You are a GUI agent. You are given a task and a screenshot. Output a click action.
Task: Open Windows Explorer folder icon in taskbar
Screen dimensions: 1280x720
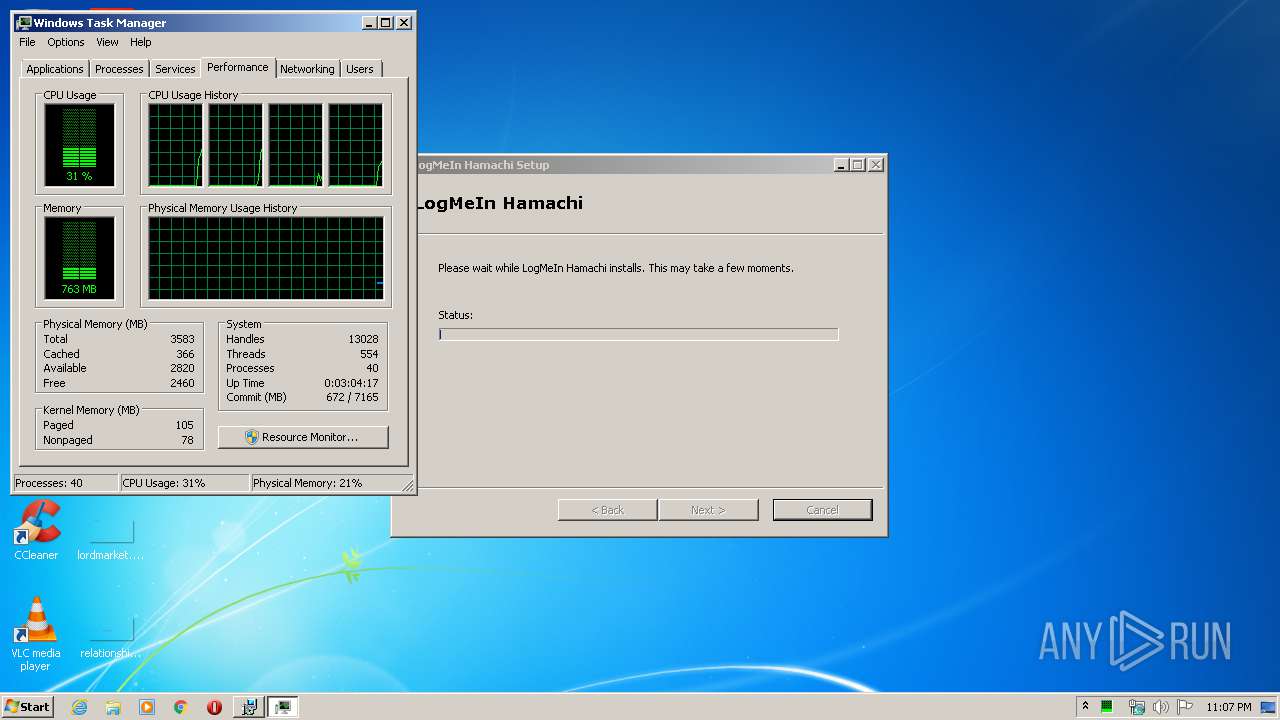click(x=113, y=707)
